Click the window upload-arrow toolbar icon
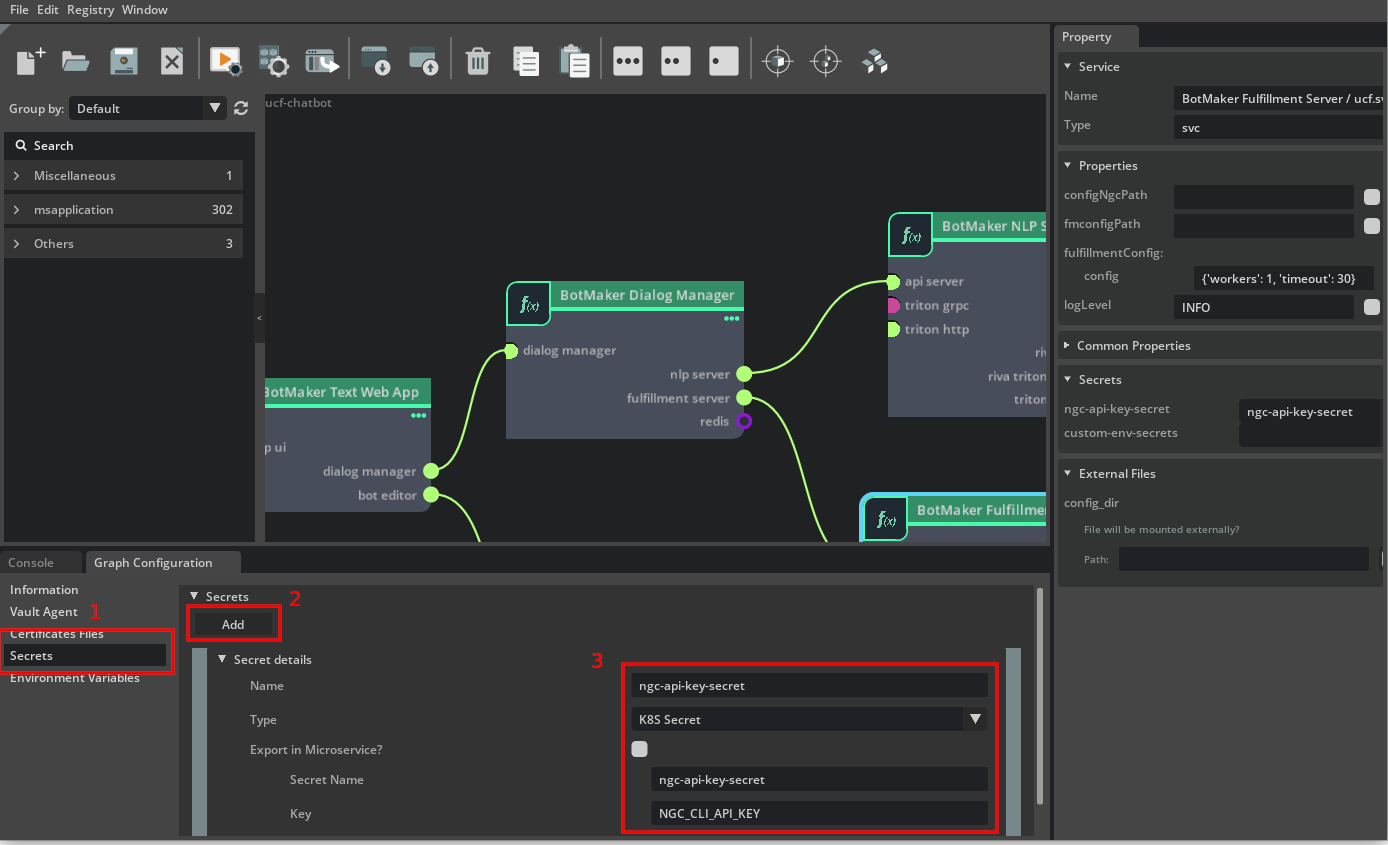Screen dimensions: 1388x845 [x=424, y=61]
